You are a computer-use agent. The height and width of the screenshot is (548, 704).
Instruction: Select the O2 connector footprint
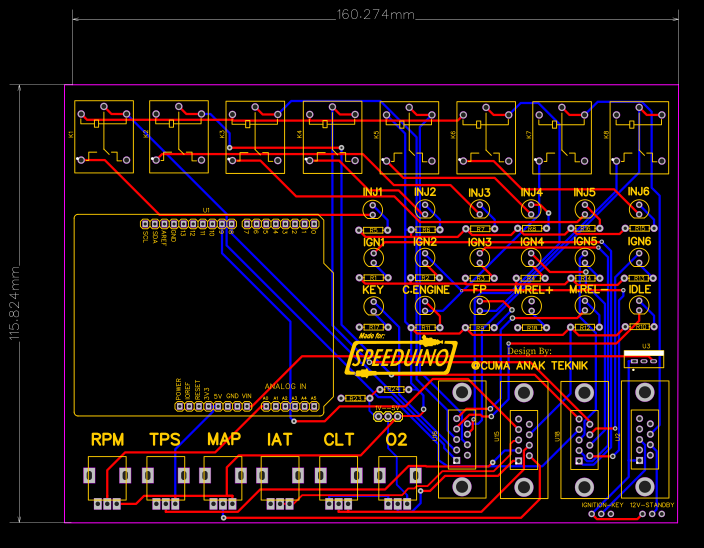click(x=398, y=483)
